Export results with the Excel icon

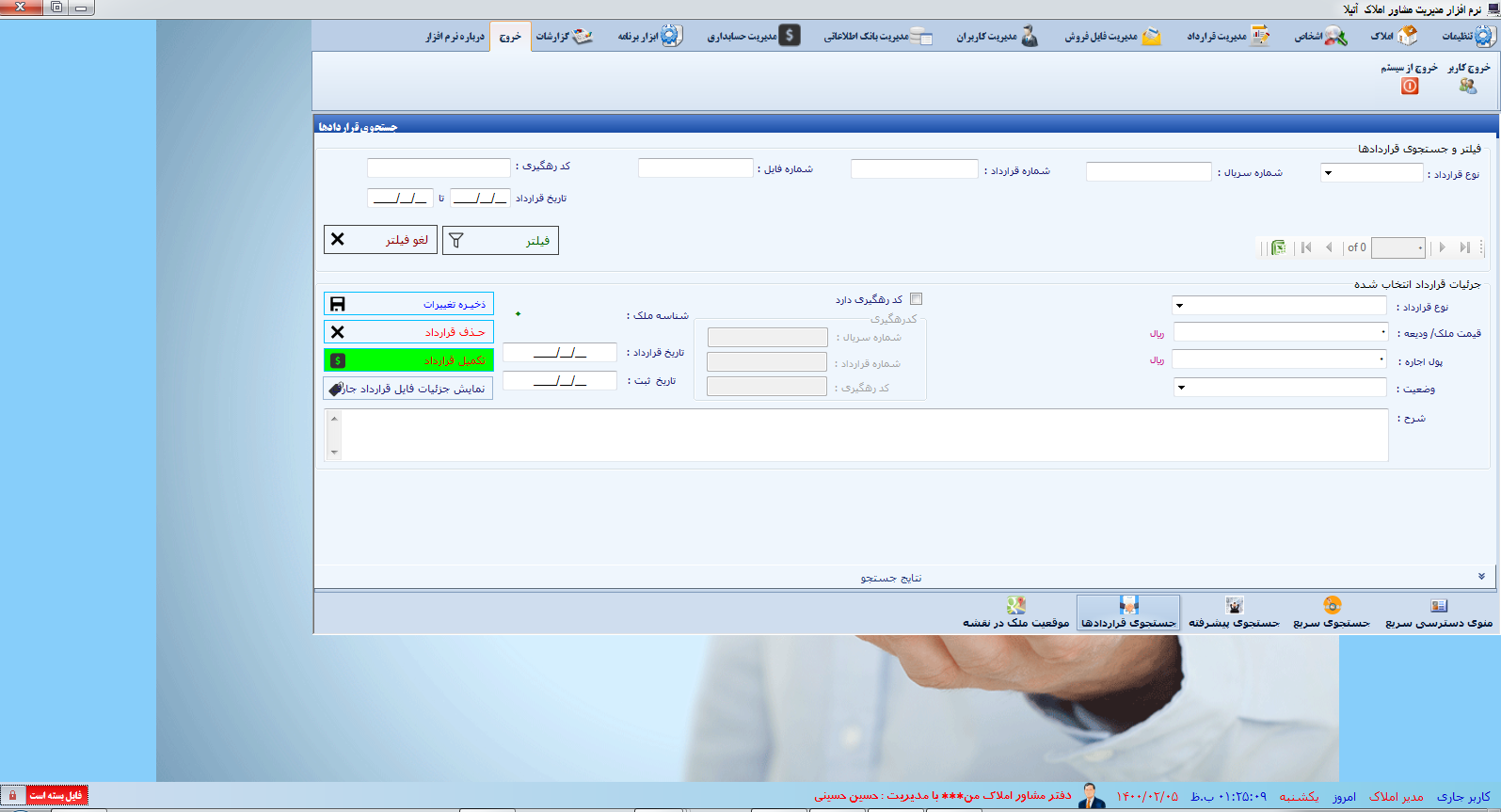pyautogui.click(x=1278, y=247)
